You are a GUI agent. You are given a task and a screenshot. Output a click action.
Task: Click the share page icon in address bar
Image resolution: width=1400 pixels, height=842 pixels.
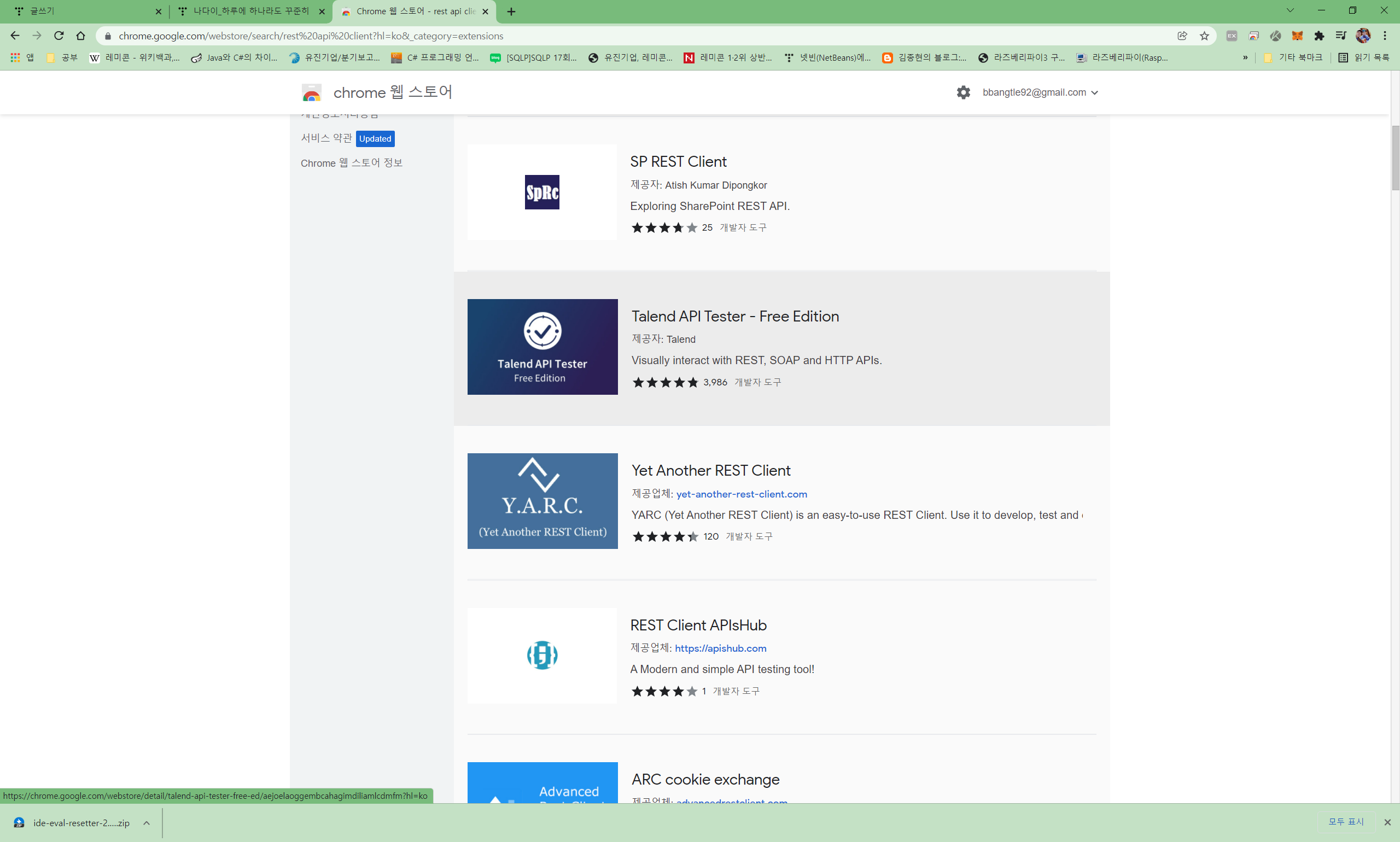1182,36
